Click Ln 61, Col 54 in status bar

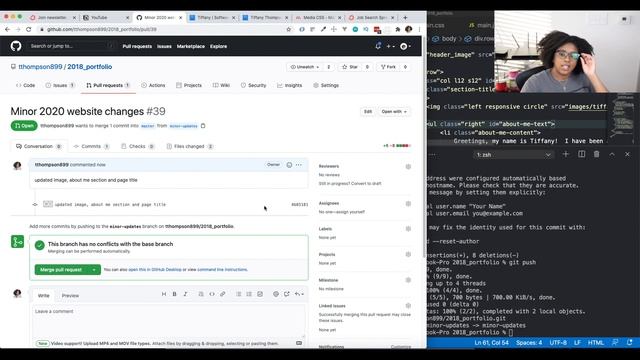point(491,343)
